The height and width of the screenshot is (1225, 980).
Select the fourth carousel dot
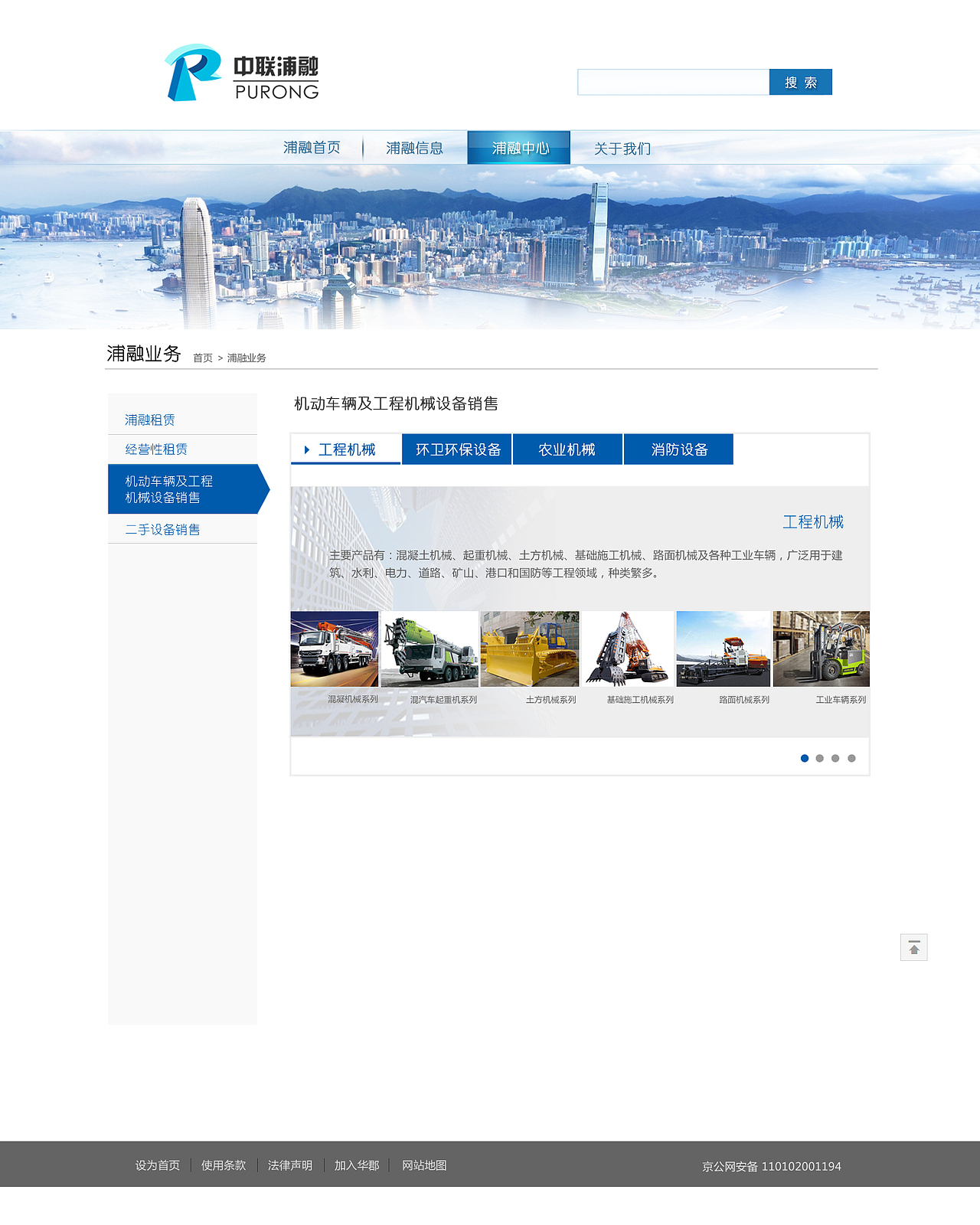851,758
